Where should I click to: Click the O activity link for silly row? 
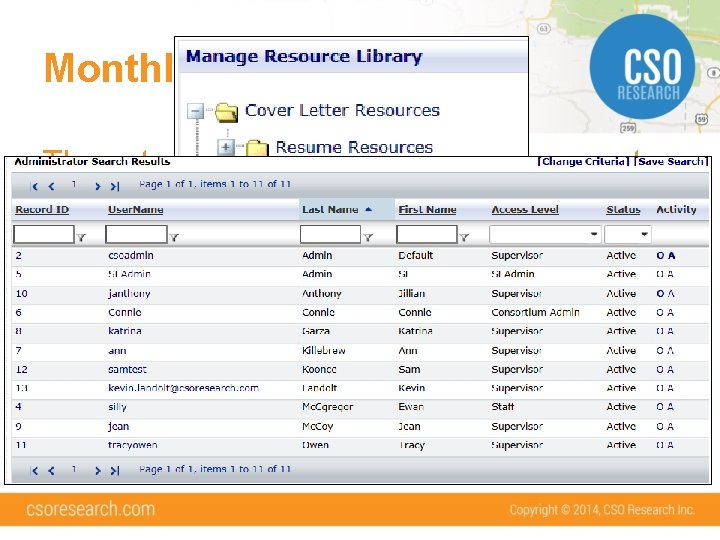pyautogui.click(x=660, y=407)
